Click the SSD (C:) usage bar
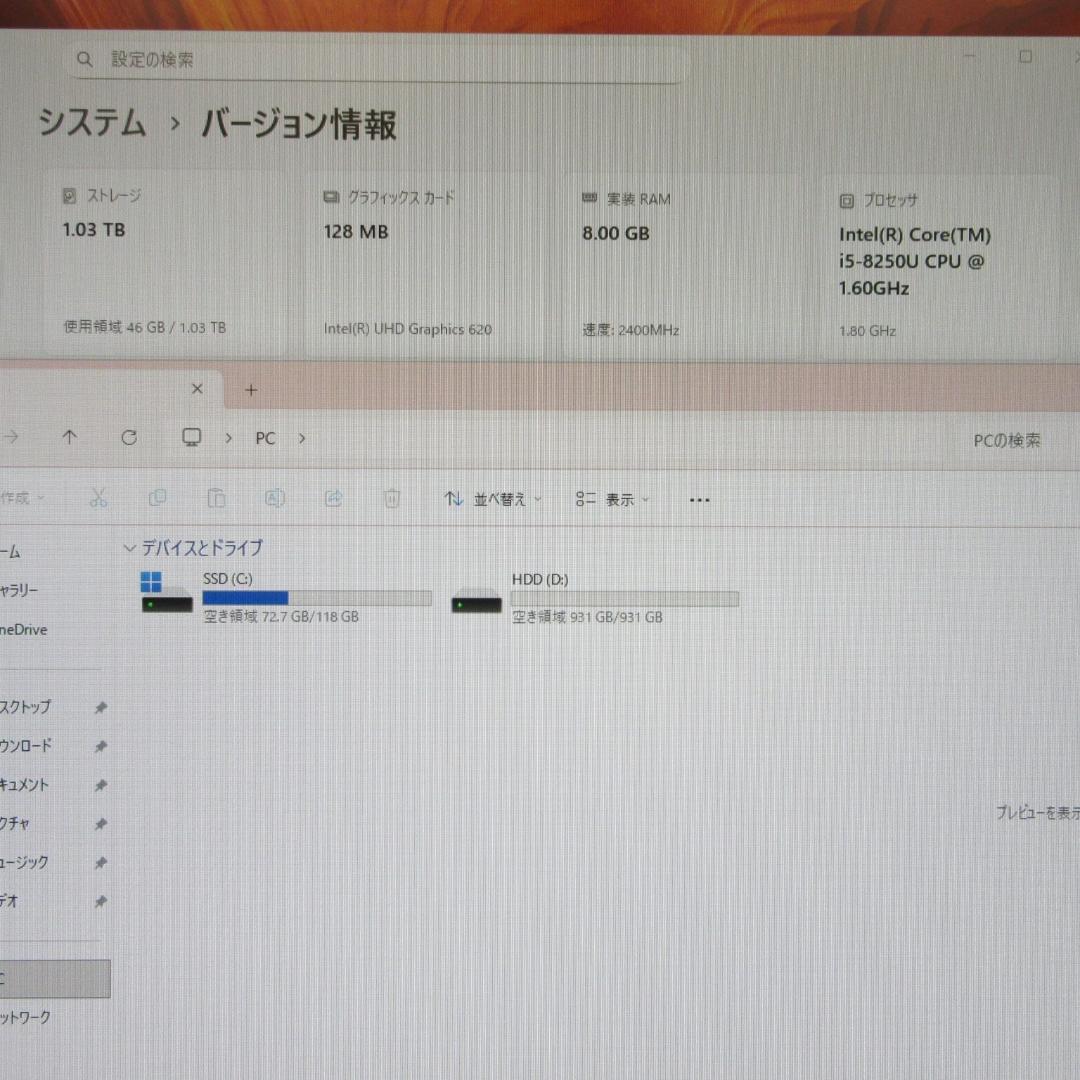Screen dimensions: 1080x1080 click(316, 597)
